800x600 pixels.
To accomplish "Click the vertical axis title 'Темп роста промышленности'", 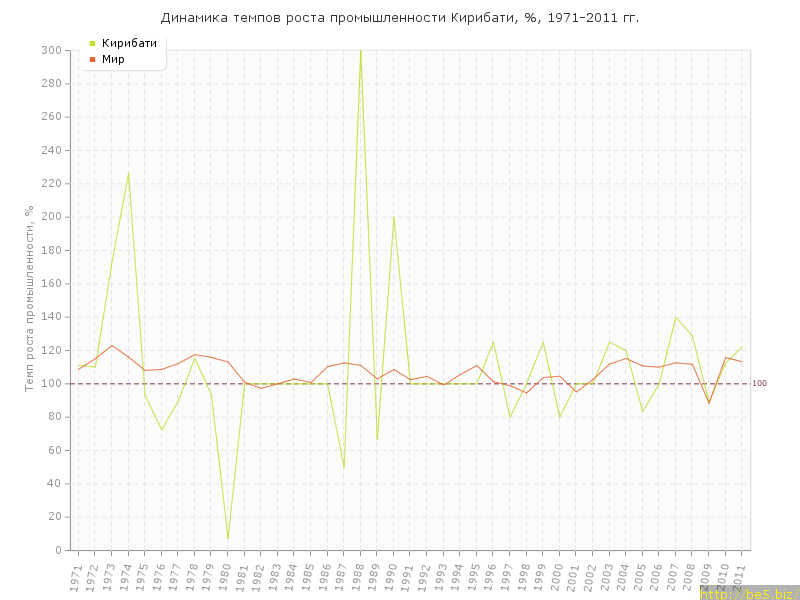I will pos(30,299).
